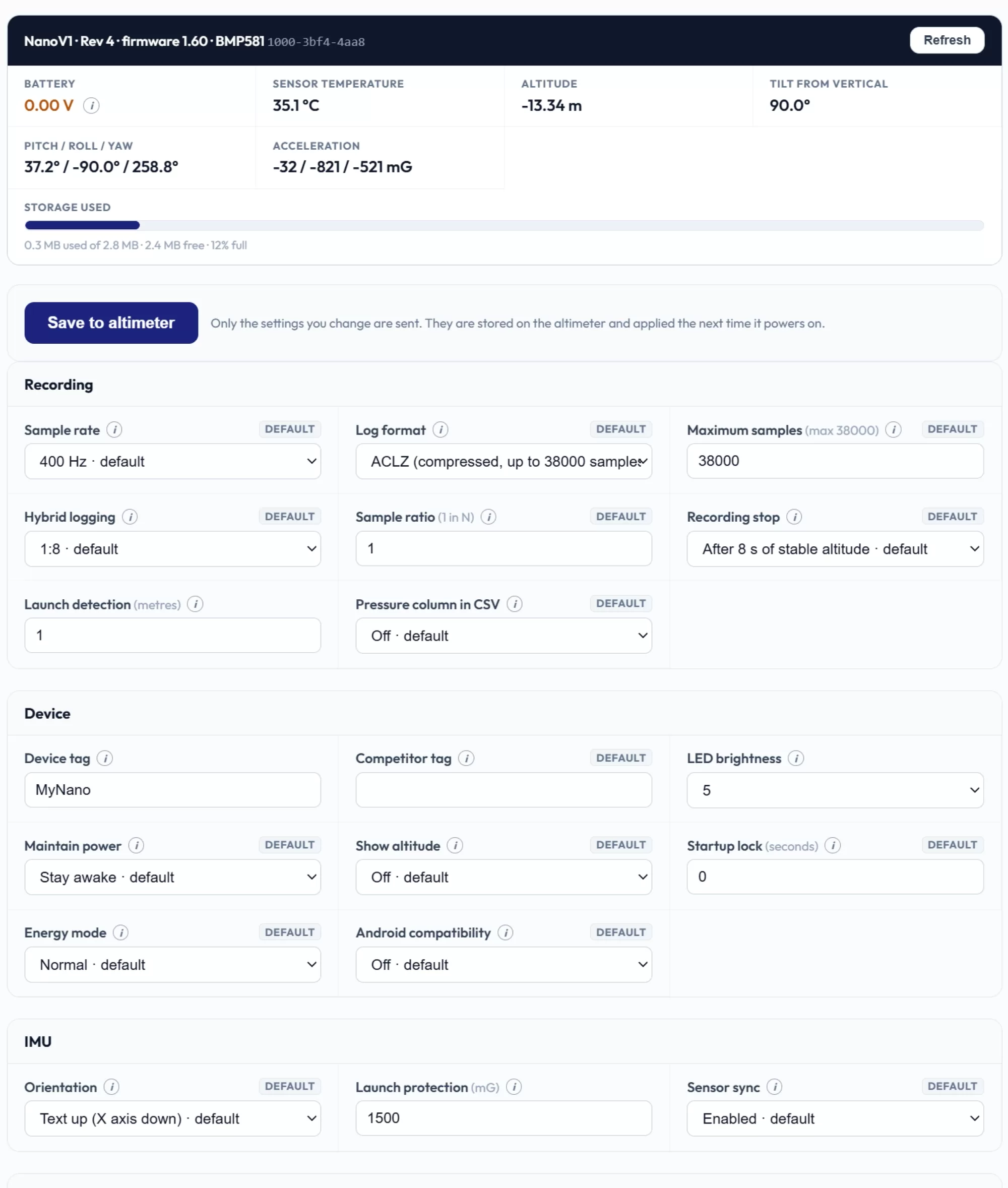
Task: Expand the Orientation dropdown
Action: (x=172, y=1118)
